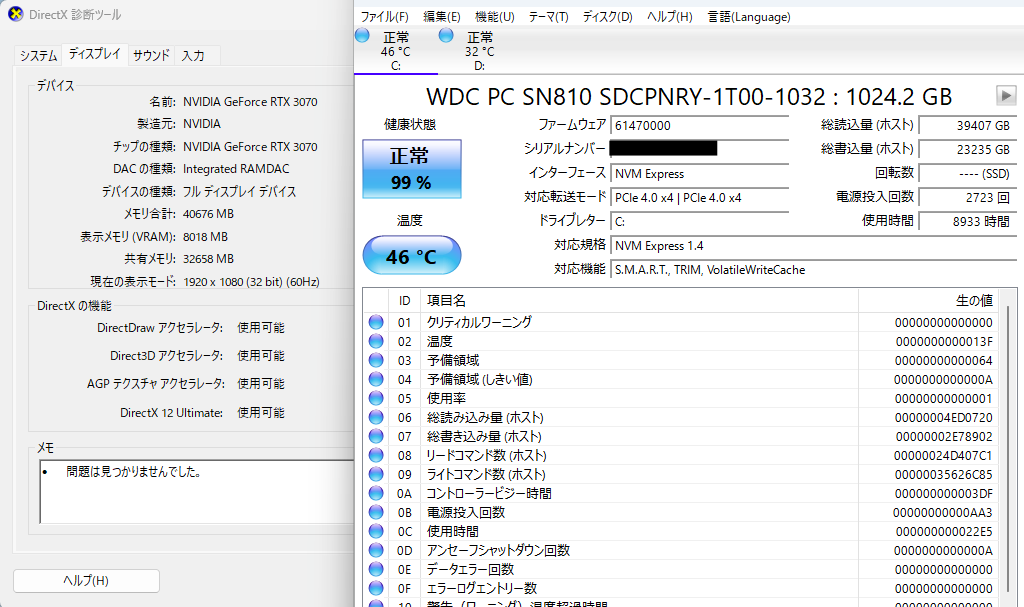Click the 電源投入回数 value 2723 回
Screen dimensions: 1024x607
(x=967, y=197)
